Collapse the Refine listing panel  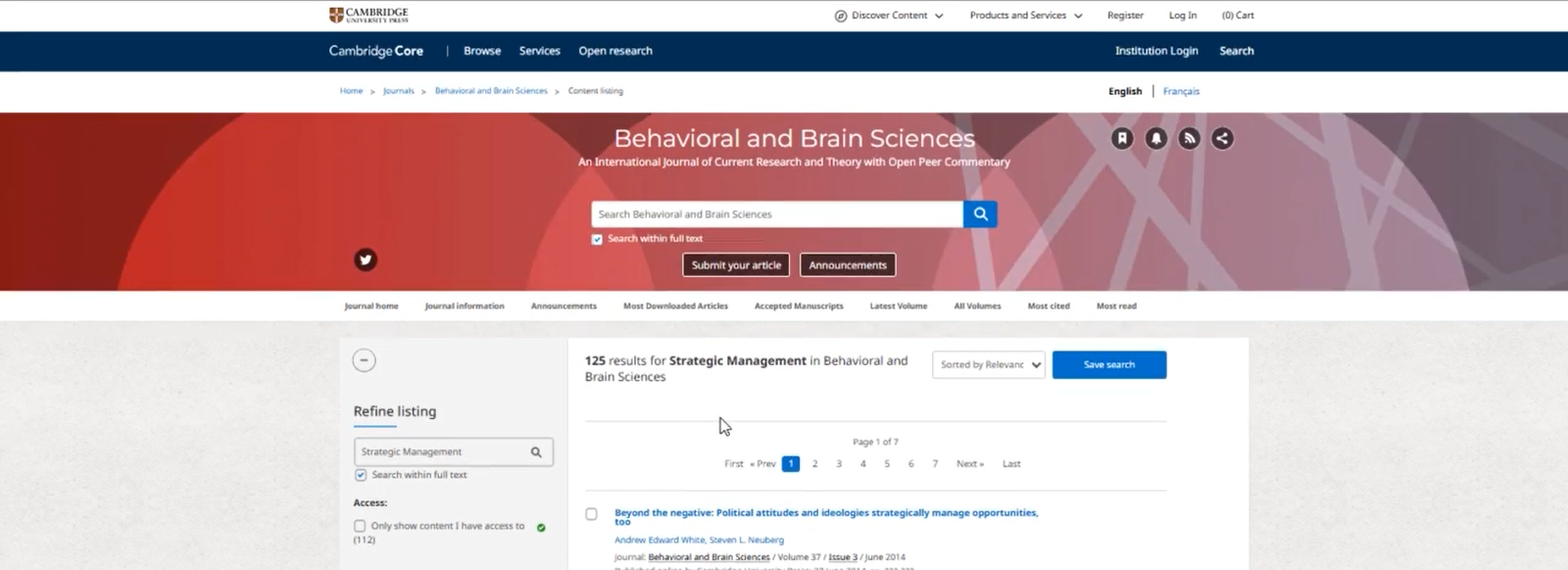364,360
